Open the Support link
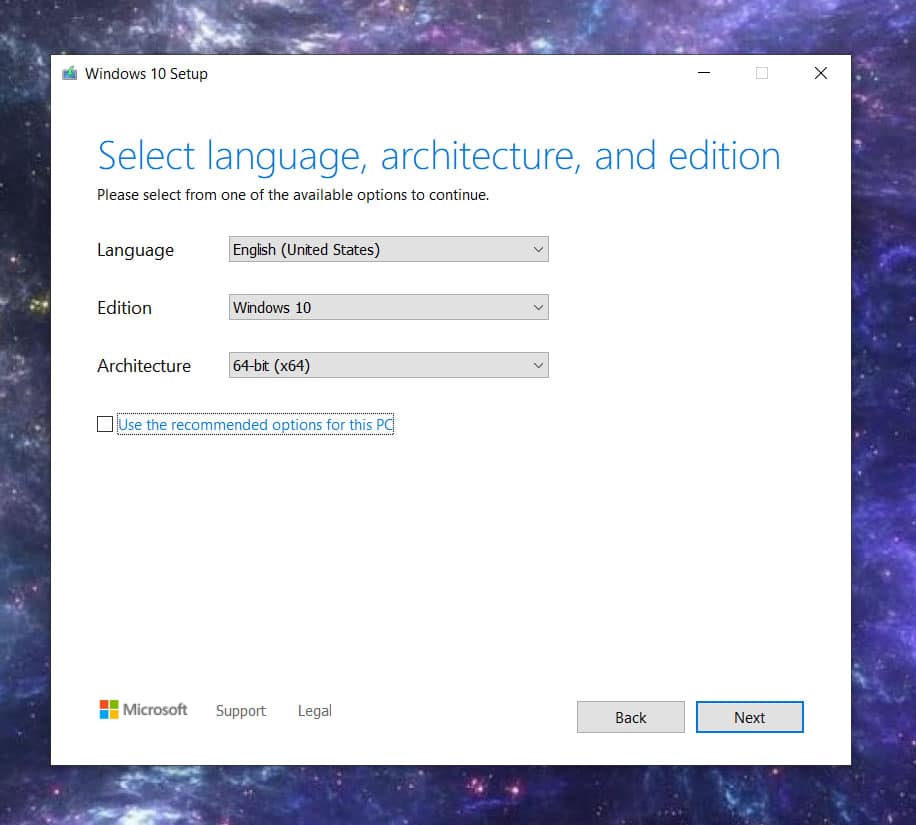This screenshot has height=825, width=916. [240, 711]
